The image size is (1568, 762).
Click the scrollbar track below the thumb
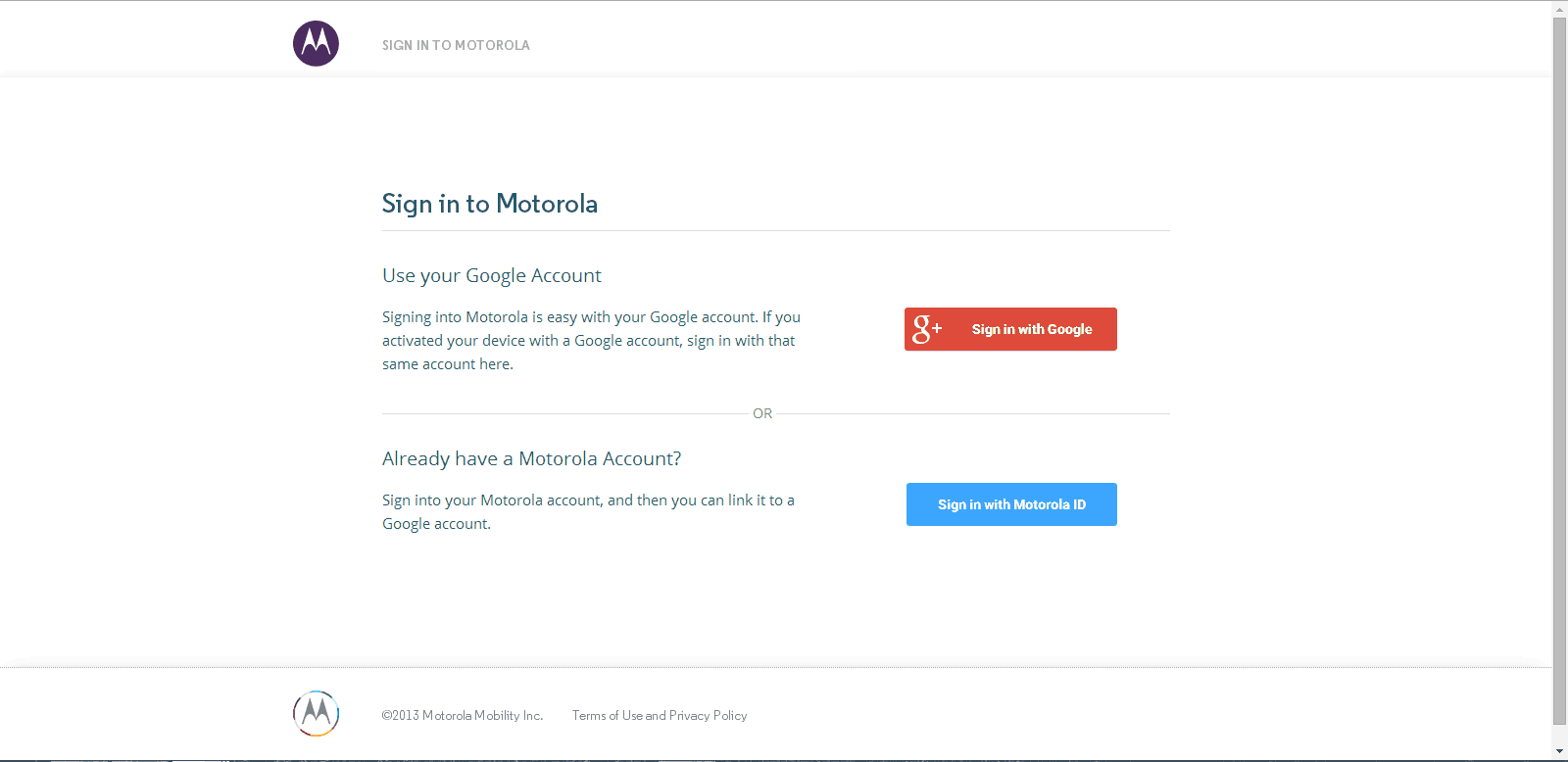tap(1560, 735)
